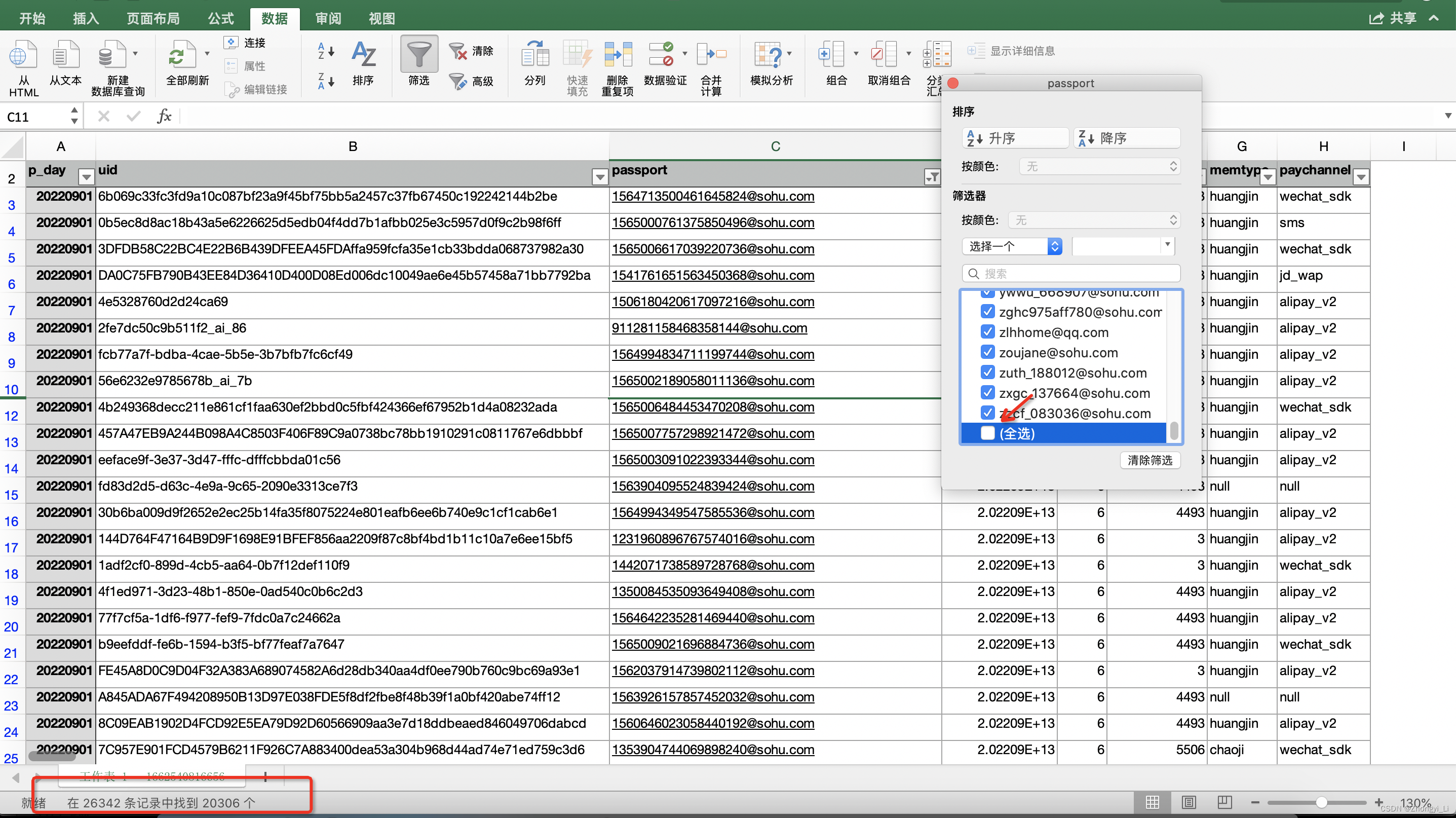Click the horizontal sheet scrollbar thumb
This screenshot has height=818, width=1456.
click(x=52, y=755)
